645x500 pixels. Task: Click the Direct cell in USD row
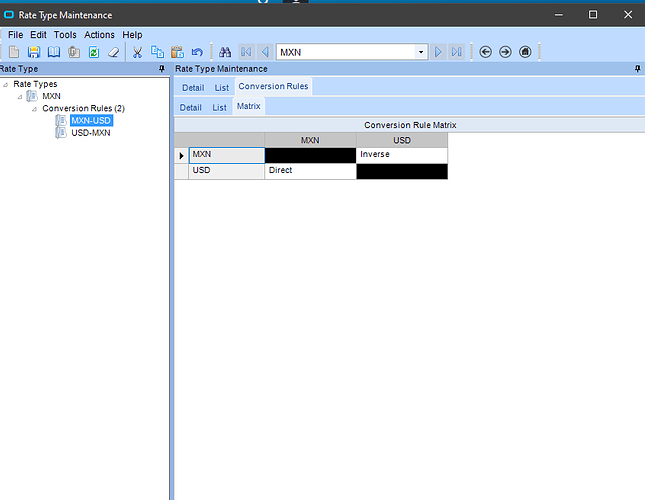(x=310, y=171)
